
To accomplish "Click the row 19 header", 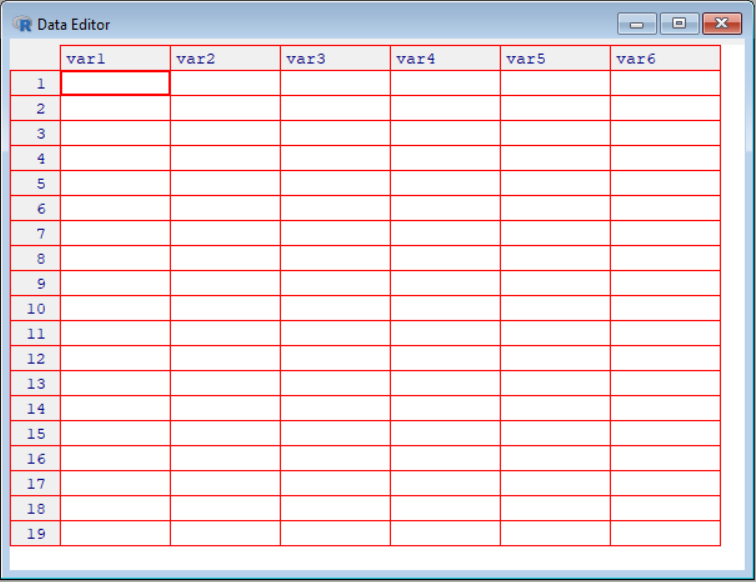I will point(36,534).
